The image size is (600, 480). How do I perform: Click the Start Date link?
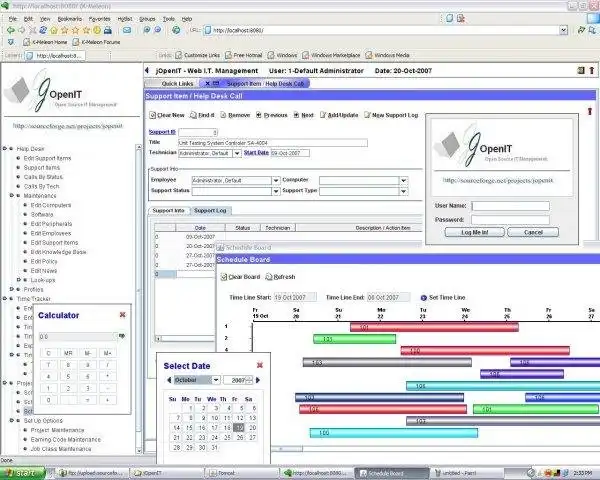256,153
